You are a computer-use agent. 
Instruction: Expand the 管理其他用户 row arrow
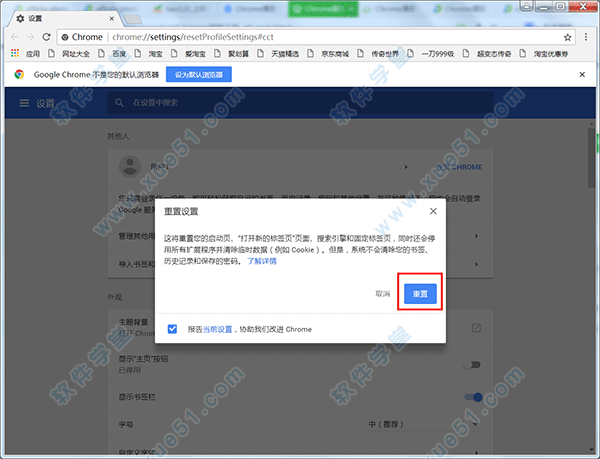[476, 236]
